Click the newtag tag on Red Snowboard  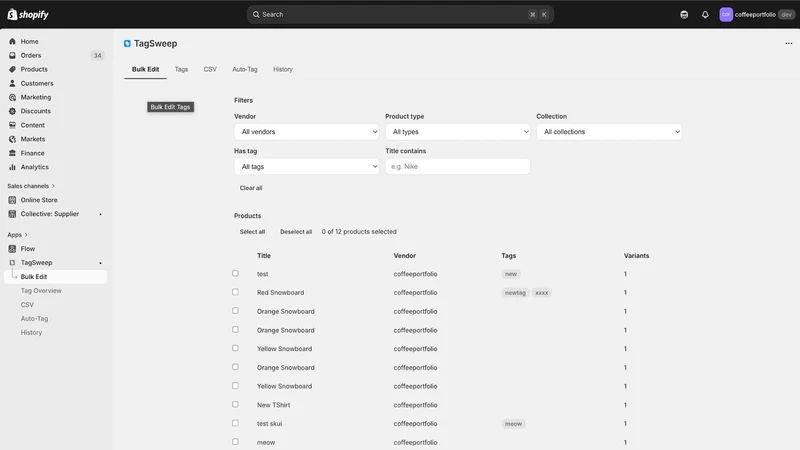pos(515,293)
